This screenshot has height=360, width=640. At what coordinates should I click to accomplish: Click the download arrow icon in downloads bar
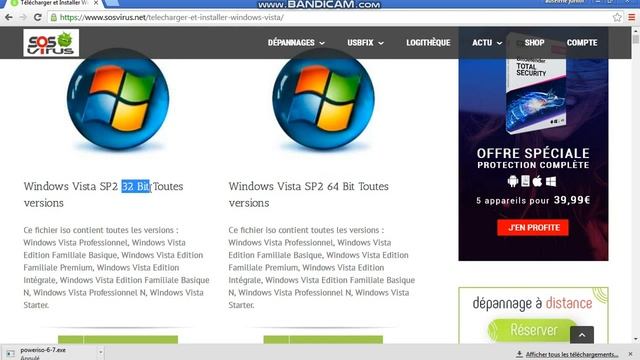click(x=519, y=354)
